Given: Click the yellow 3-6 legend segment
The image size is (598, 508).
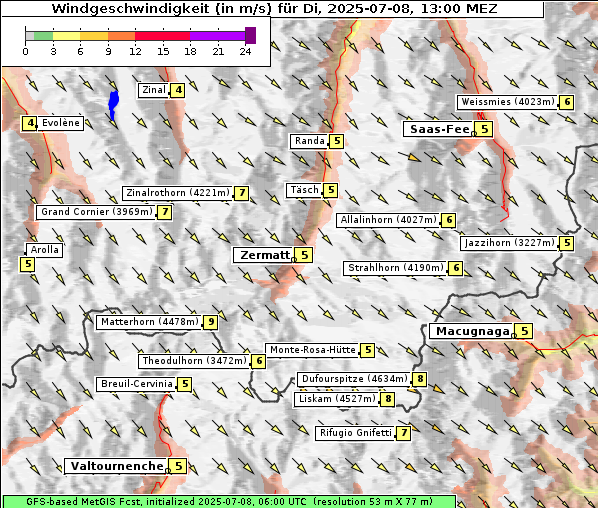Looking at the screenshot, I should pyautogui.click(x=67, y=36).
